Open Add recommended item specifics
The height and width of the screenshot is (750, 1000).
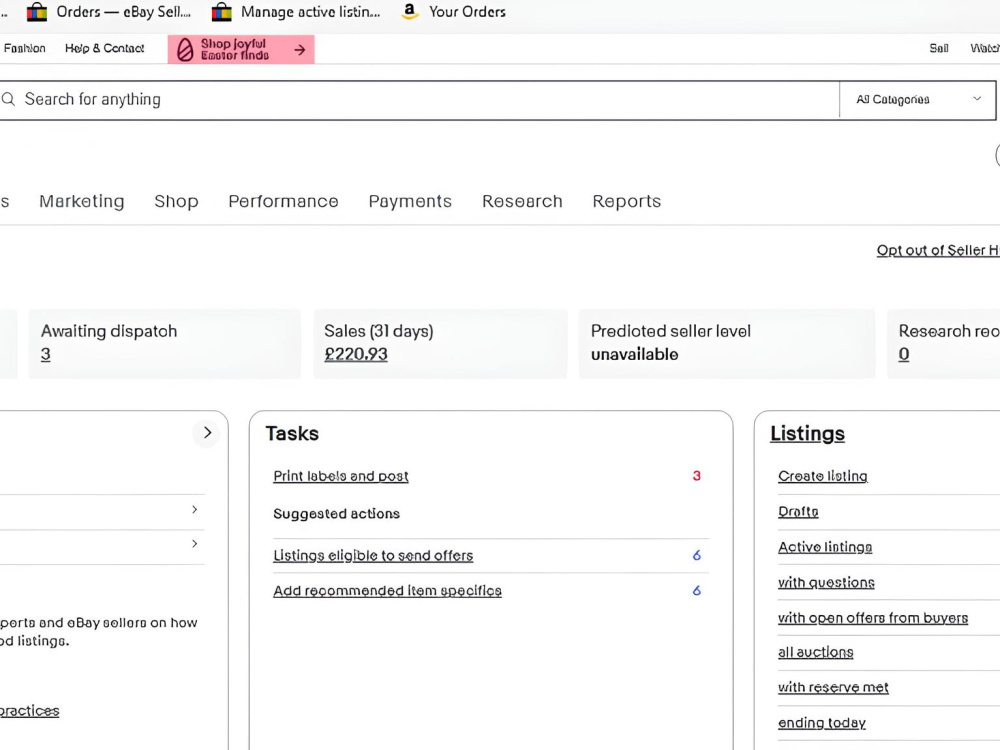[387, 591]
